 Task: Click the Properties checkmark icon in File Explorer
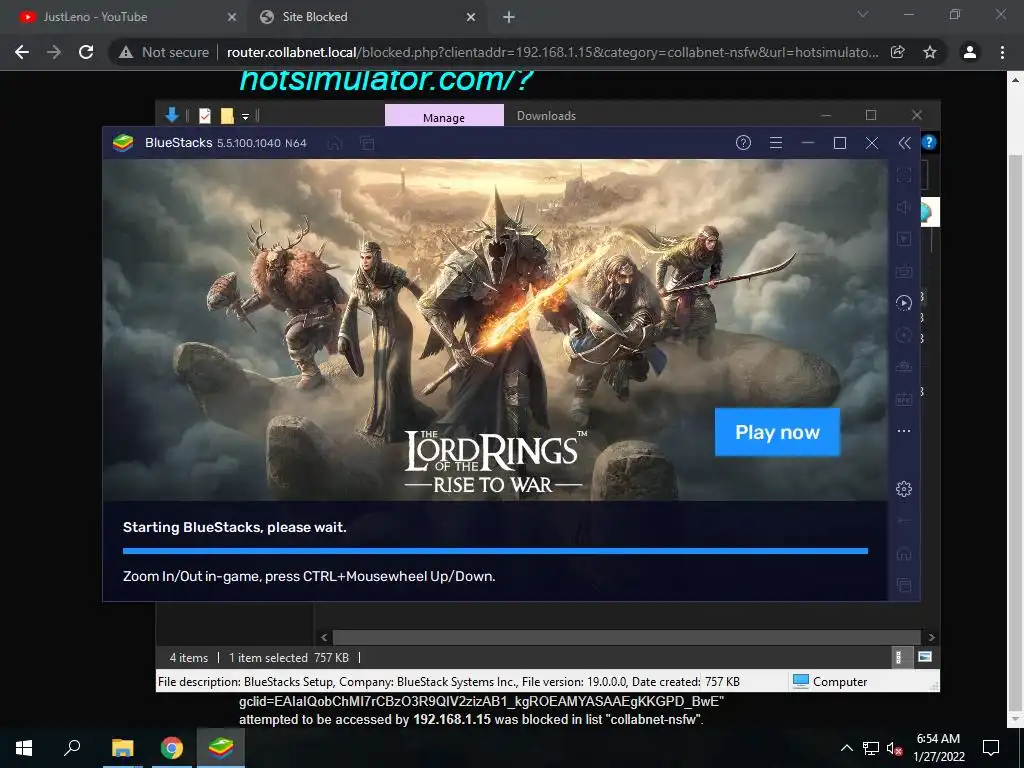pyautogui.click(x=205, y=116)
